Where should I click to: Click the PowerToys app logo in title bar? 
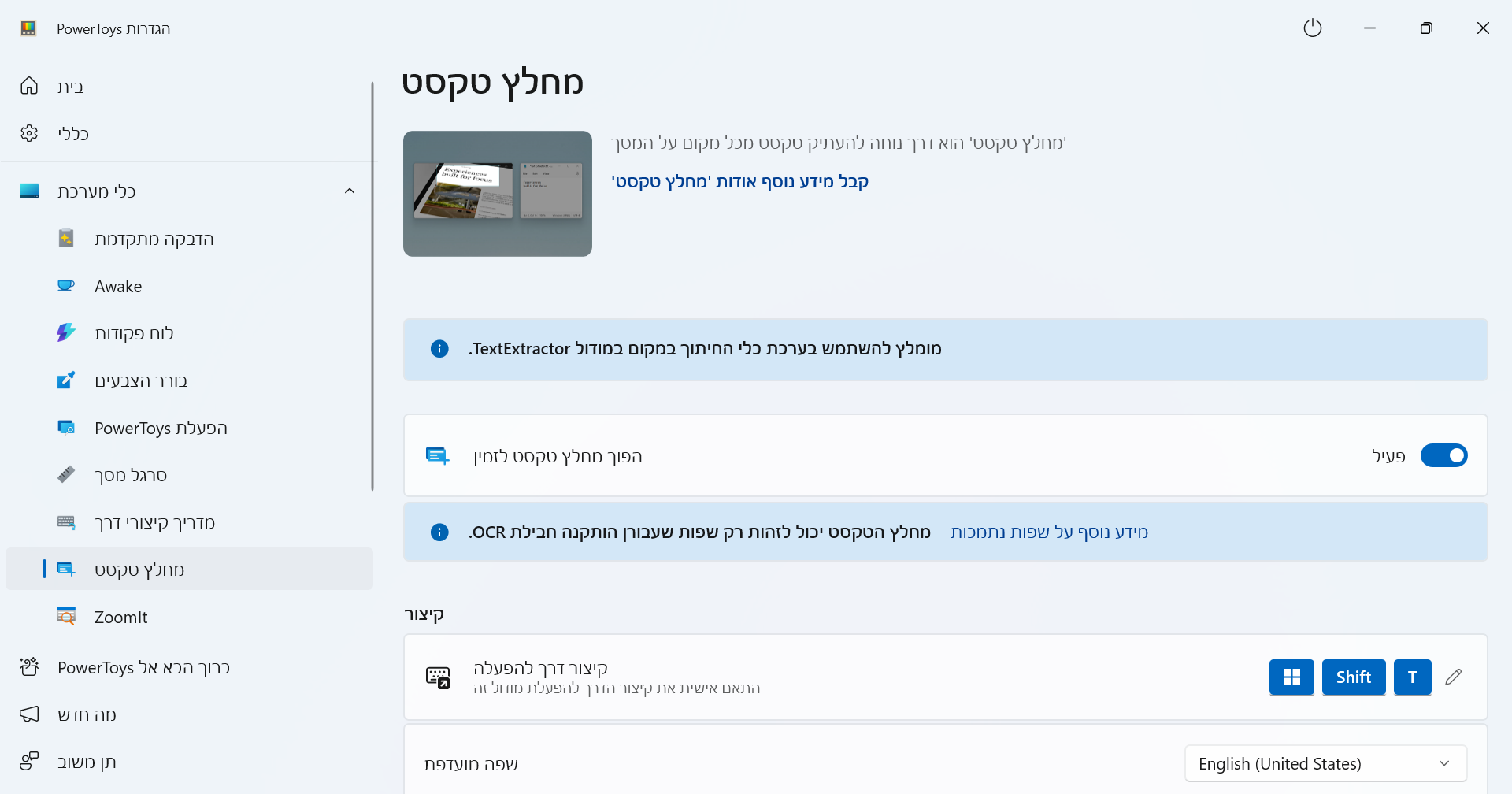point(28,28)
